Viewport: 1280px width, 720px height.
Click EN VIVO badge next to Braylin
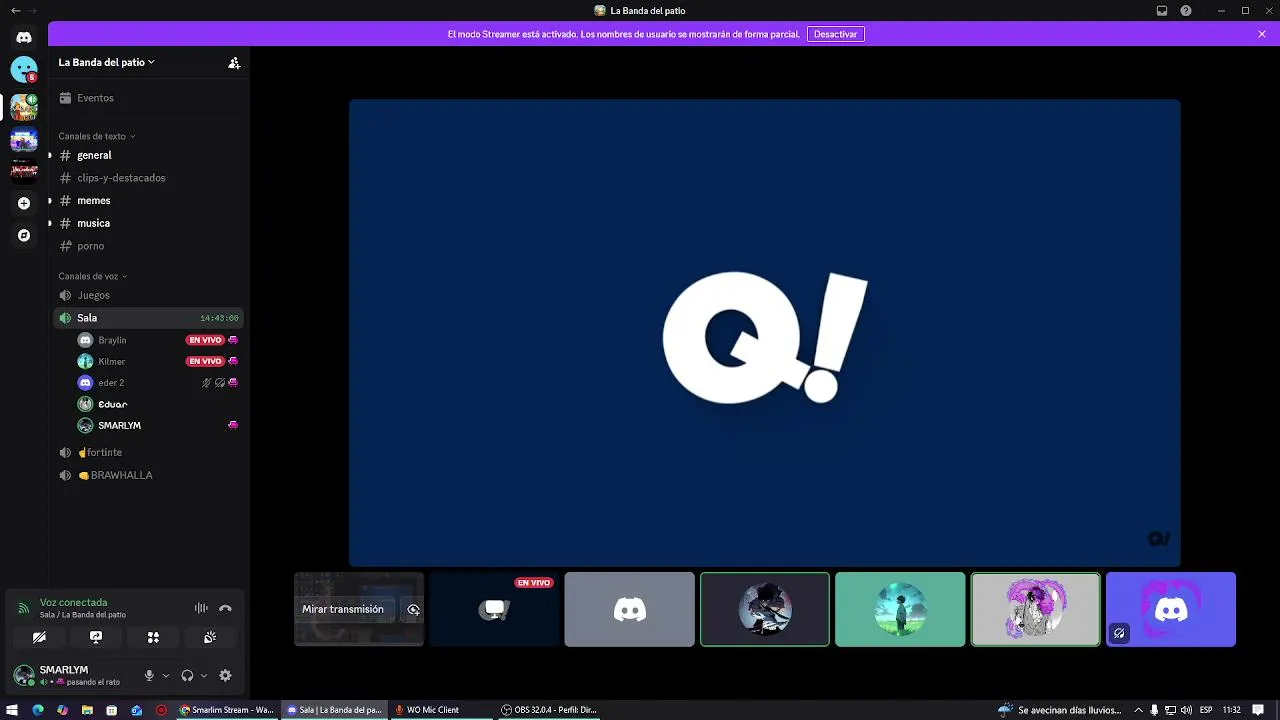(x=205, y=340)
